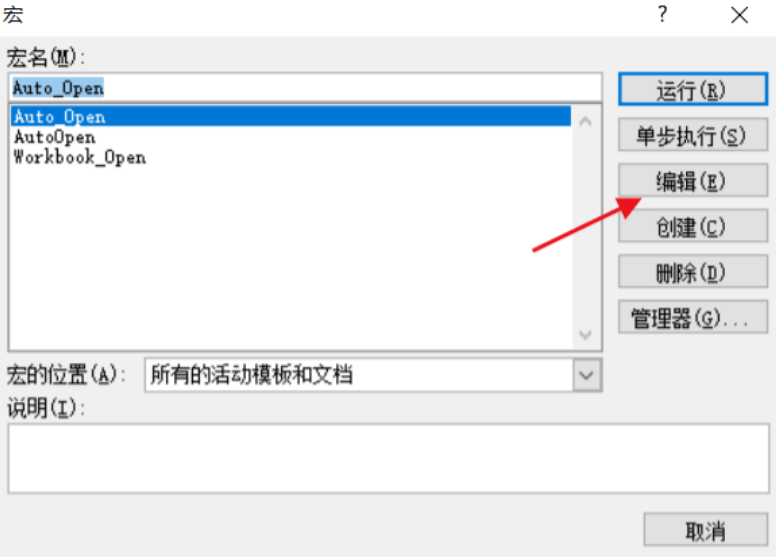Expand the 宏的位置 dropdown arrow
Viewport: 776px width, 557px height.
[587, 375]
